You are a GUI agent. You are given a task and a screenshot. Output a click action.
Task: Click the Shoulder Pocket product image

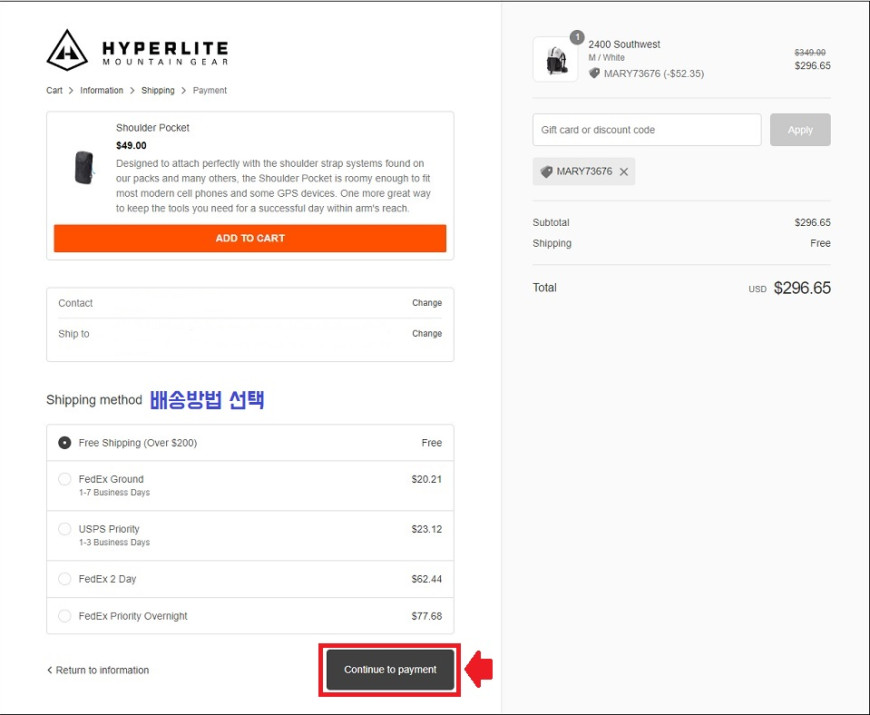tap(84, 168)
